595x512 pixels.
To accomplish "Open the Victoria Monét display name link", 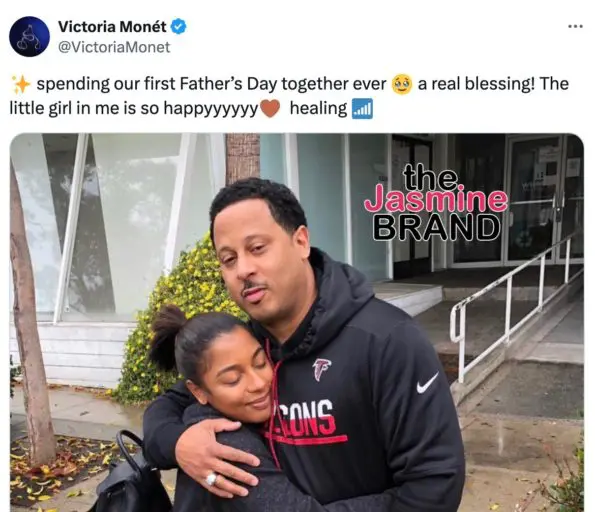I will click(112, 27).
